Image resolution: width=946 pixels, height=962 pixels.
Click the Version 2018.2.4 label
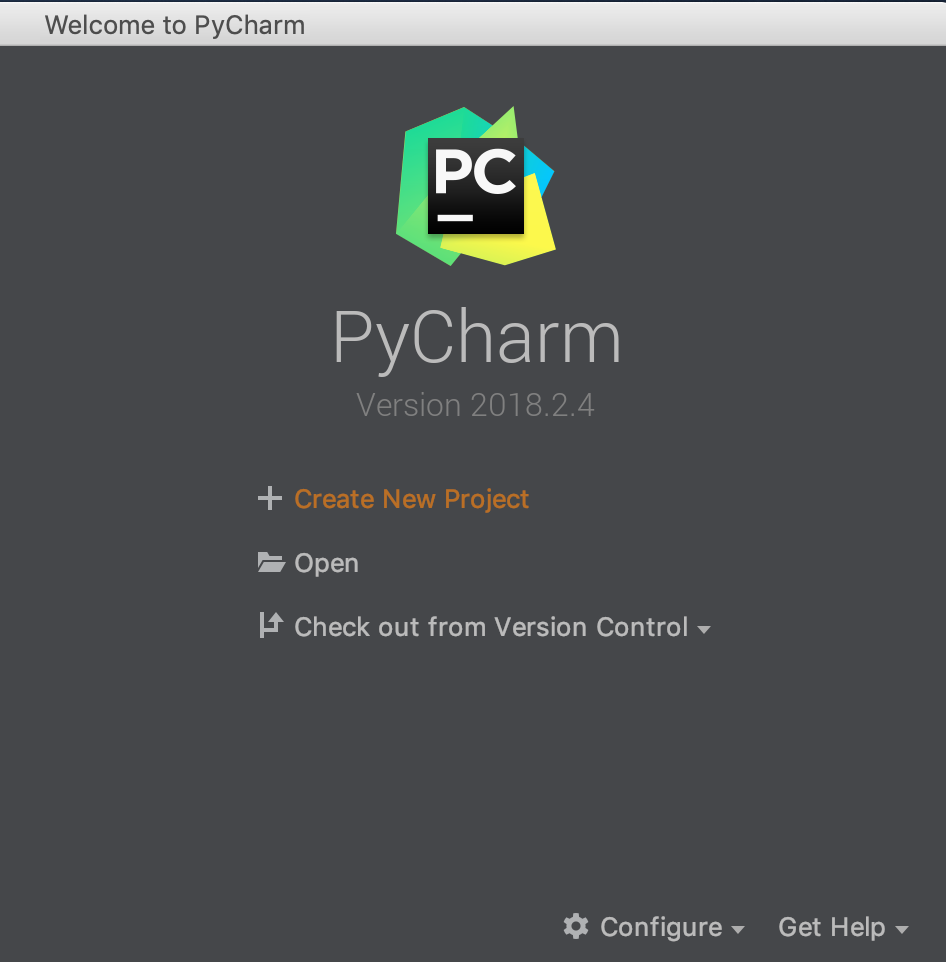475,405
